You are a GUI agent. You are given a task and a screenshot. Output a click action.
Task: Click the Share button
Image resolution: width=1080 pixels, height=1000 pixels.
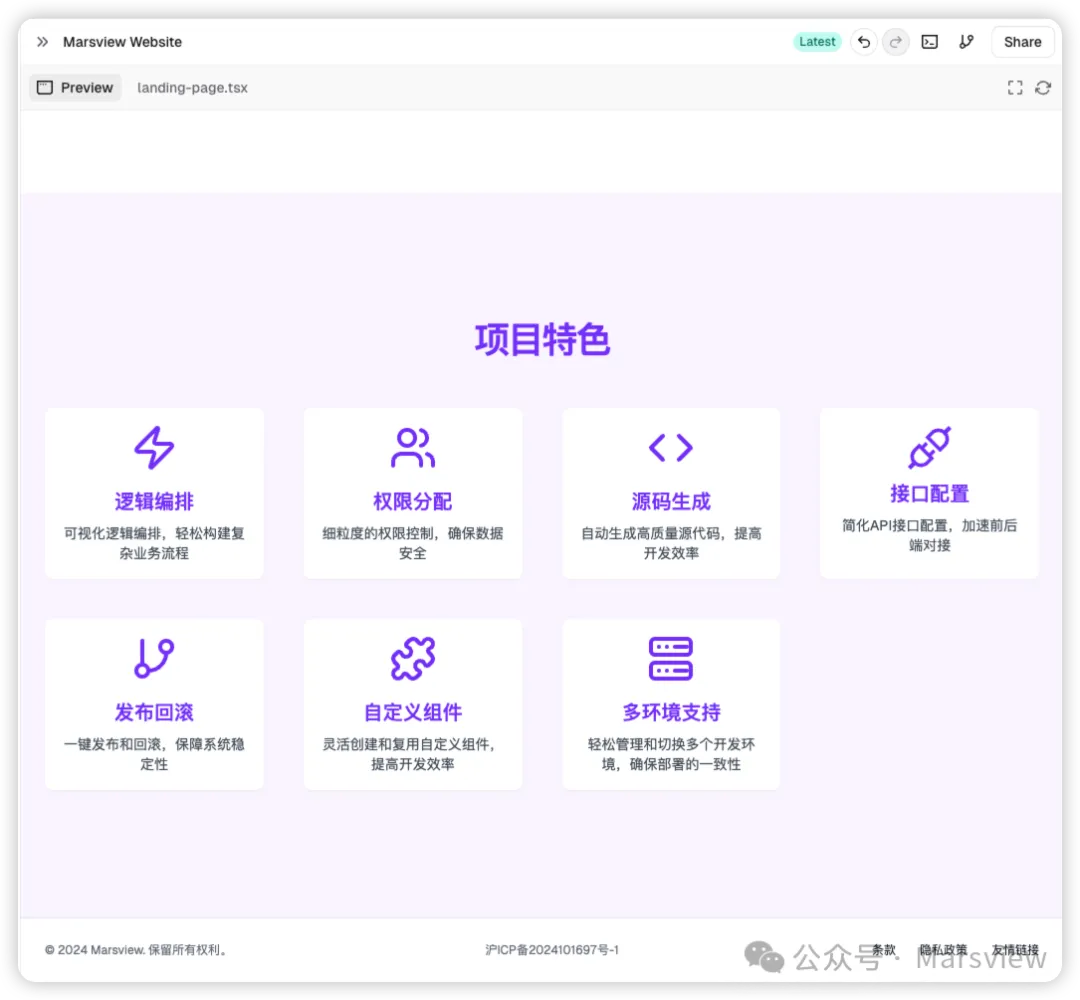(x=1022, y=42)
